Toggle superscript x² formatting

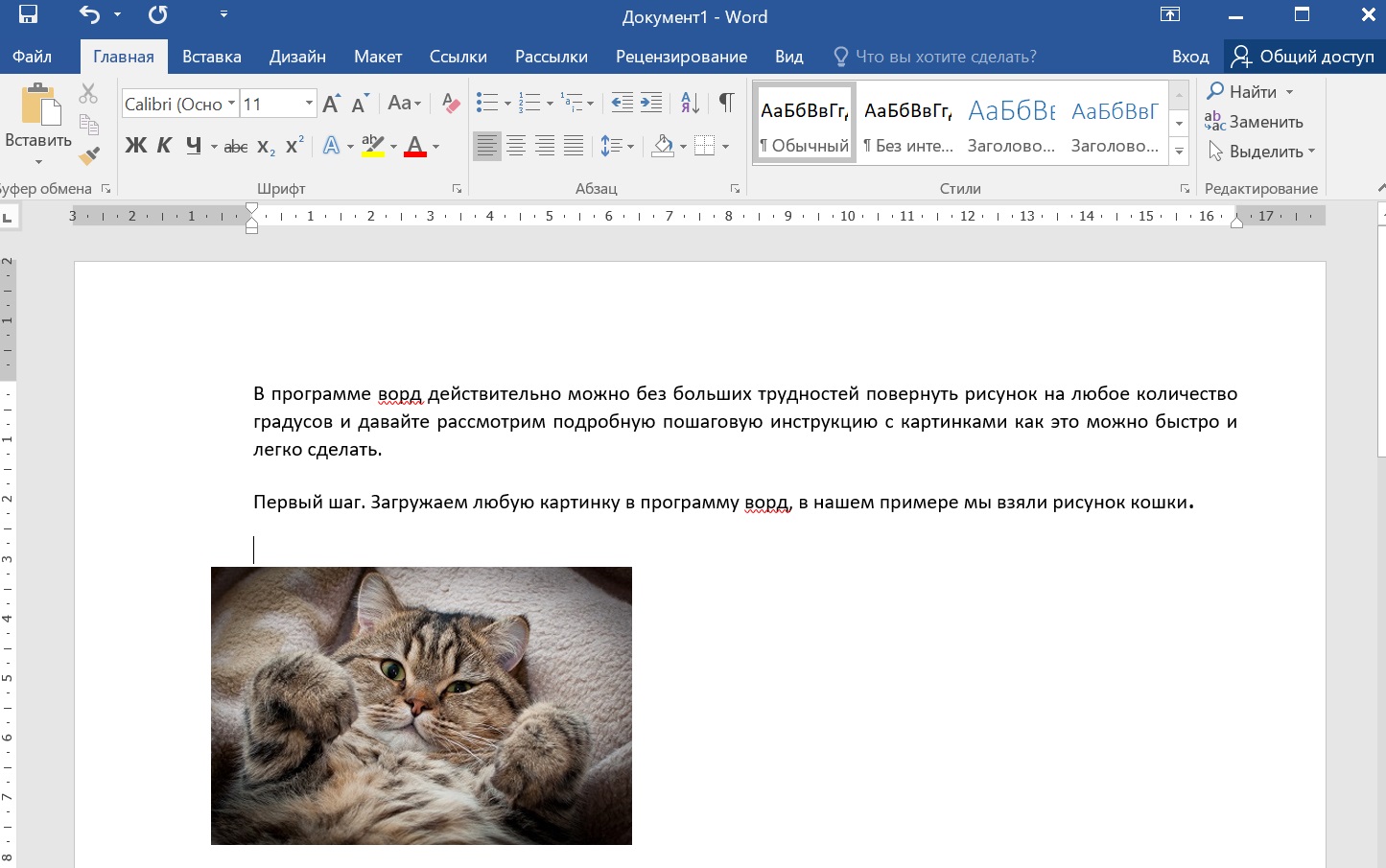pos(294,146)
